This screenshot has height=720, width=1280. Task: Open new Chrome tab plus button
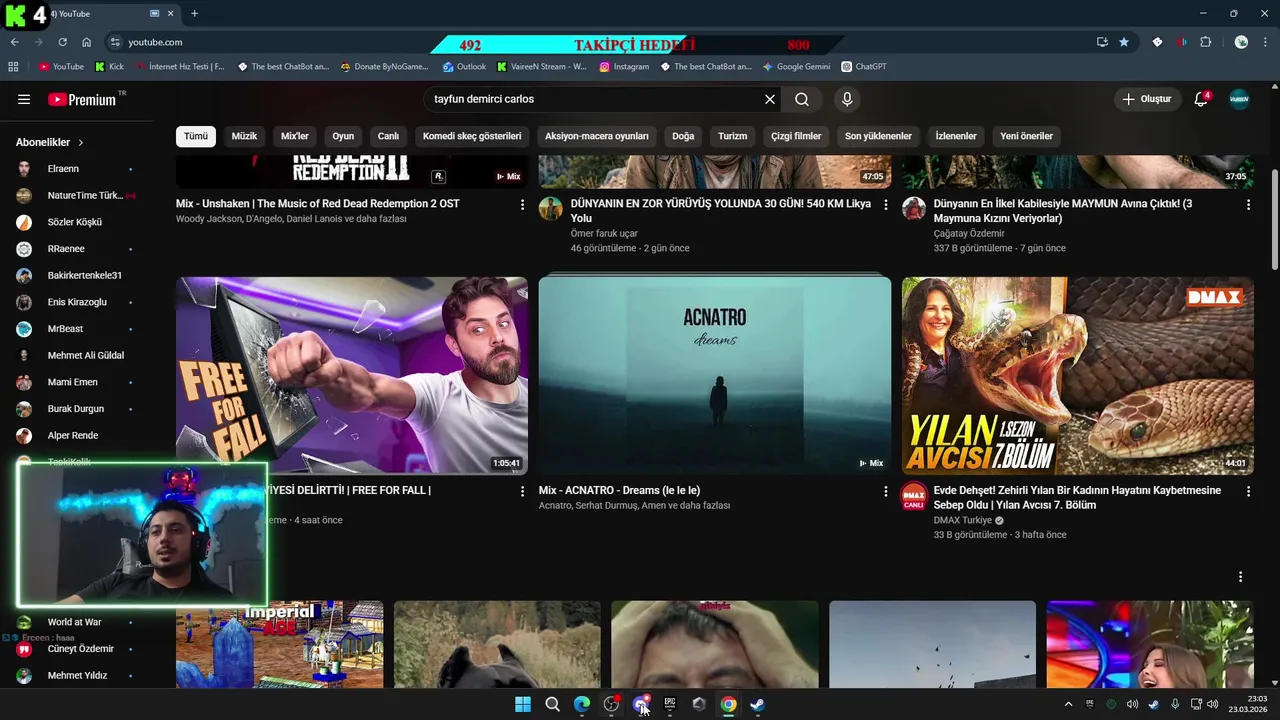click(194, 14)
